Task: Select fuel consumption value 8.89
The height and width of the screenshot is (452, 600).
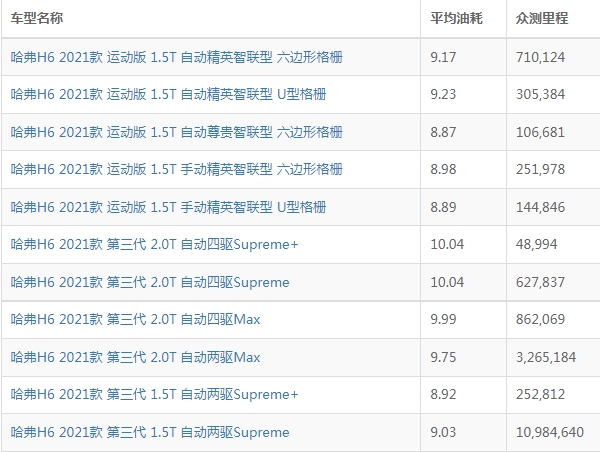Action: coord(443,207)
